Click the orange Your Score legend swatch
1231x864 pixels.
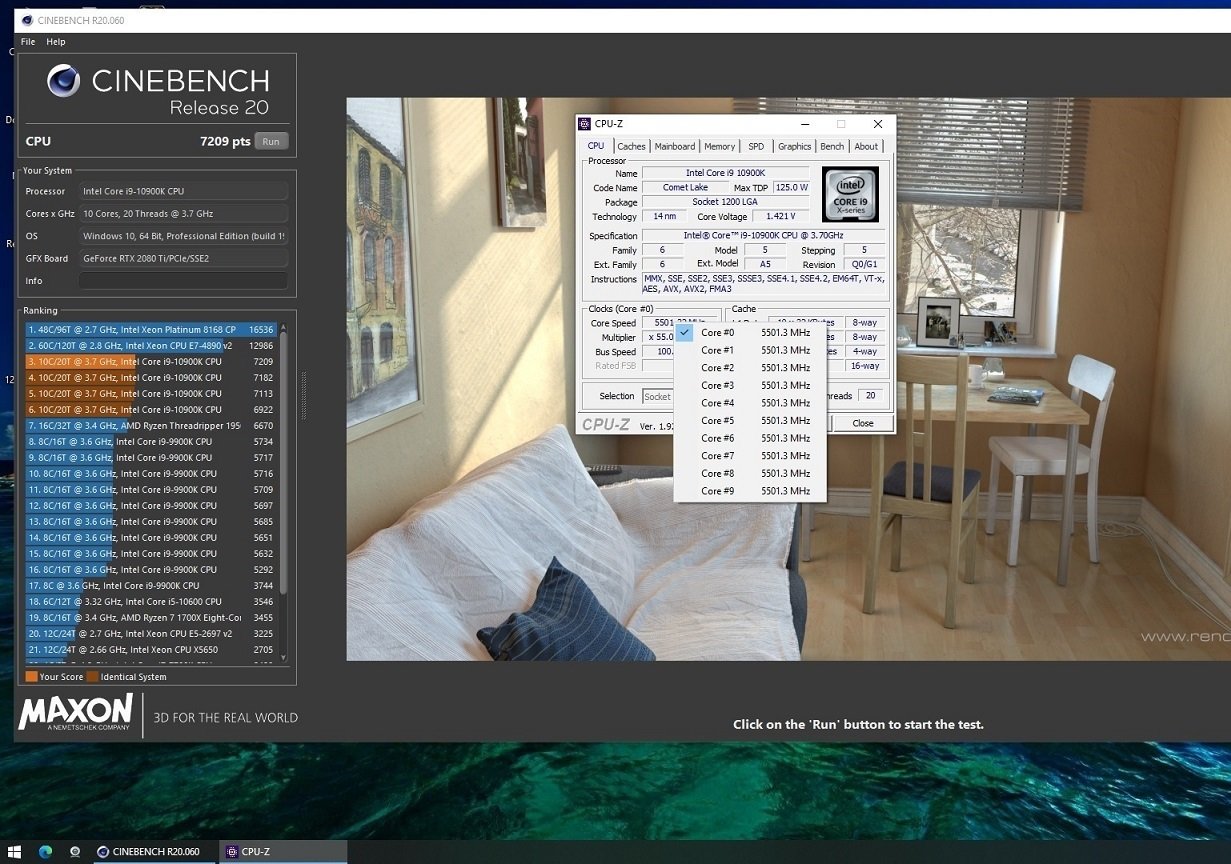point(31,677)
